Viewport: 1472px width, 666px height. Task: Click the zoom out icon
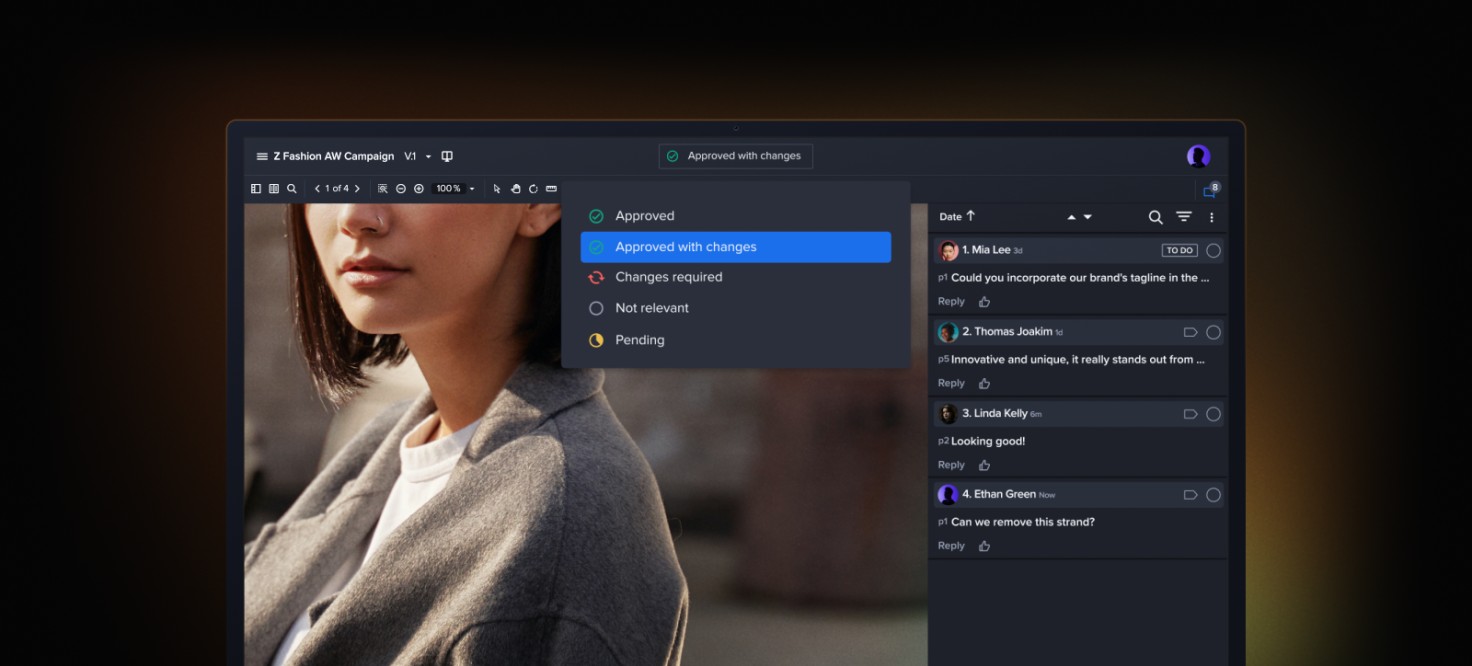pos(400,188)
